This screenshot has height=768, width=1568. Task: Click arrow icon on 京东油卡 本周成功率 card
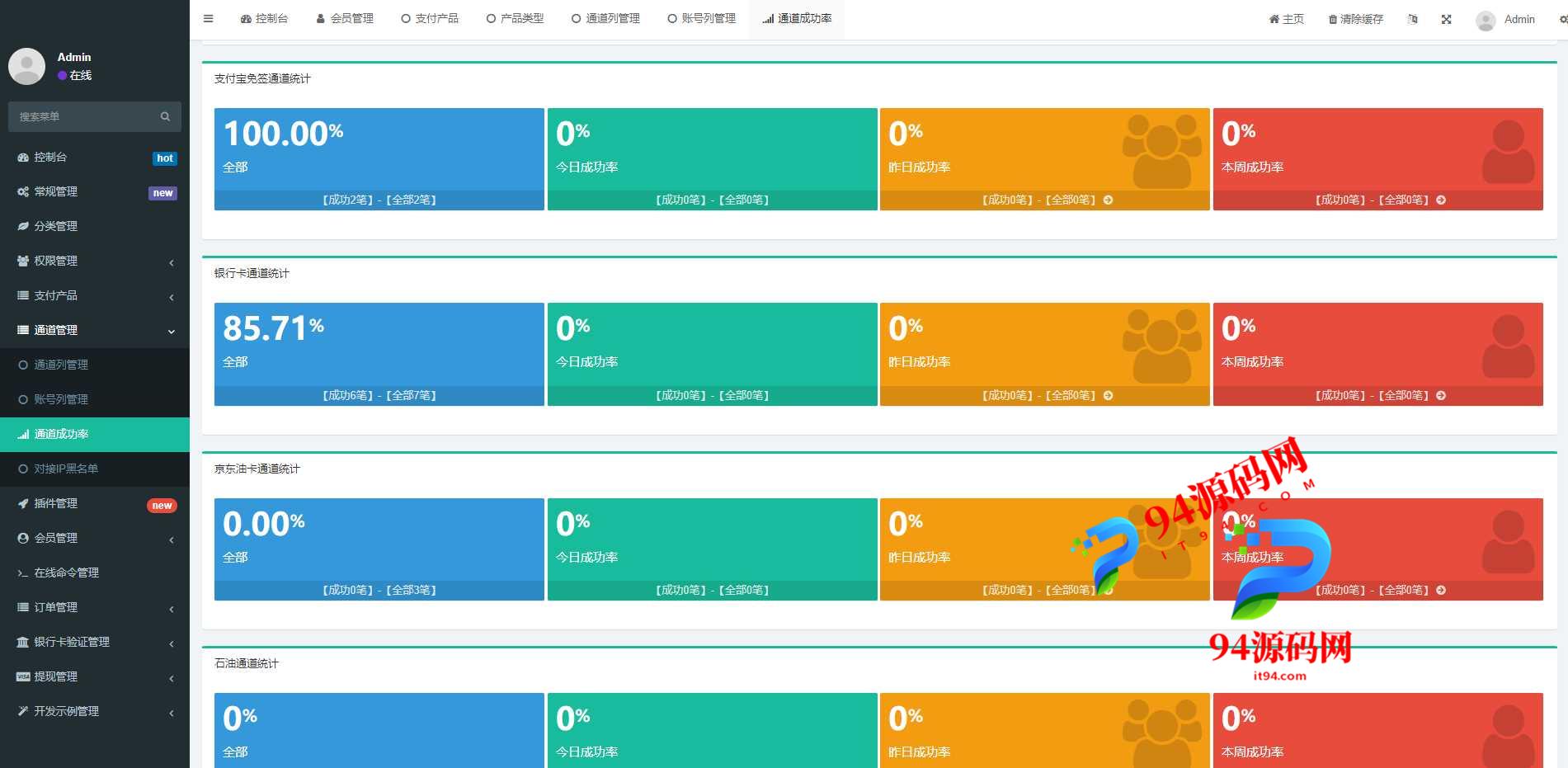coord(1441,590)
